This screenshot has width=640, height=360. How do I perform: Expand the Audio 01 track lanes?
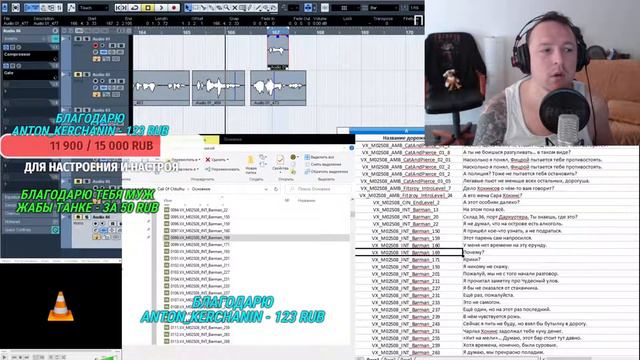[64, 39]
